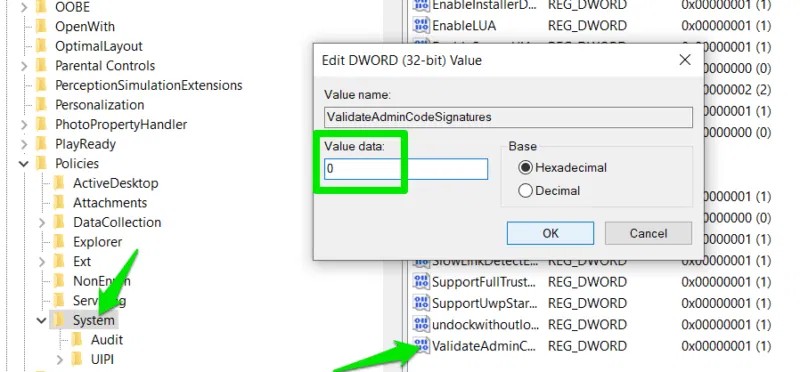
Task: Select the Explorer key in the tree
Action: click(97, 242)
